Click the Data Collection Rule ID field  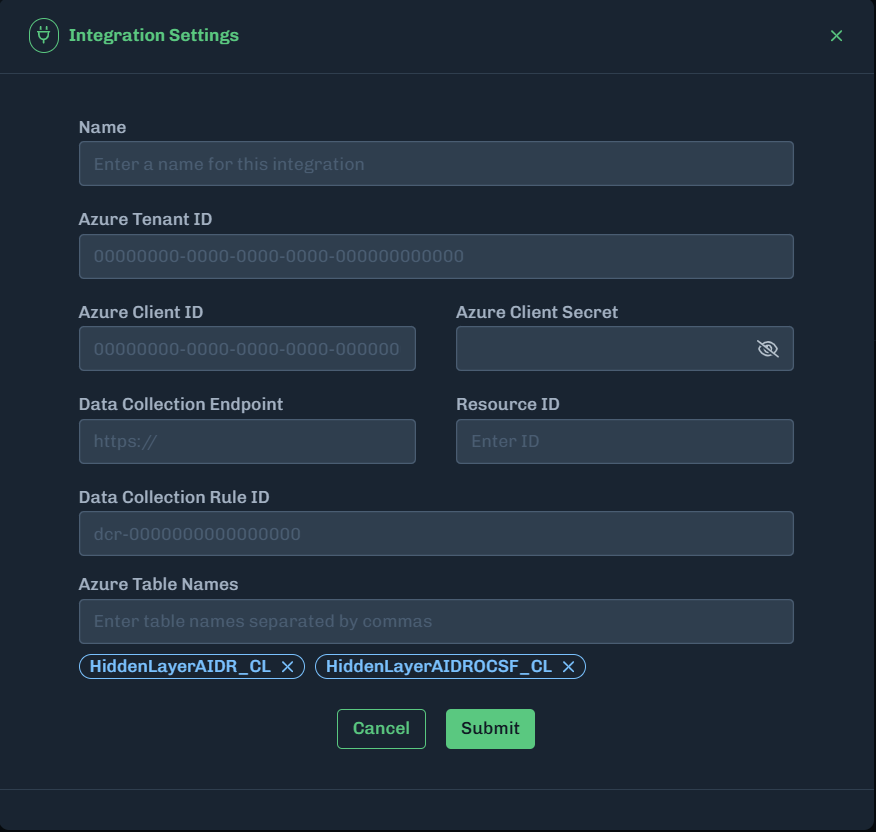pyautogui.click(x=436, y=534)
